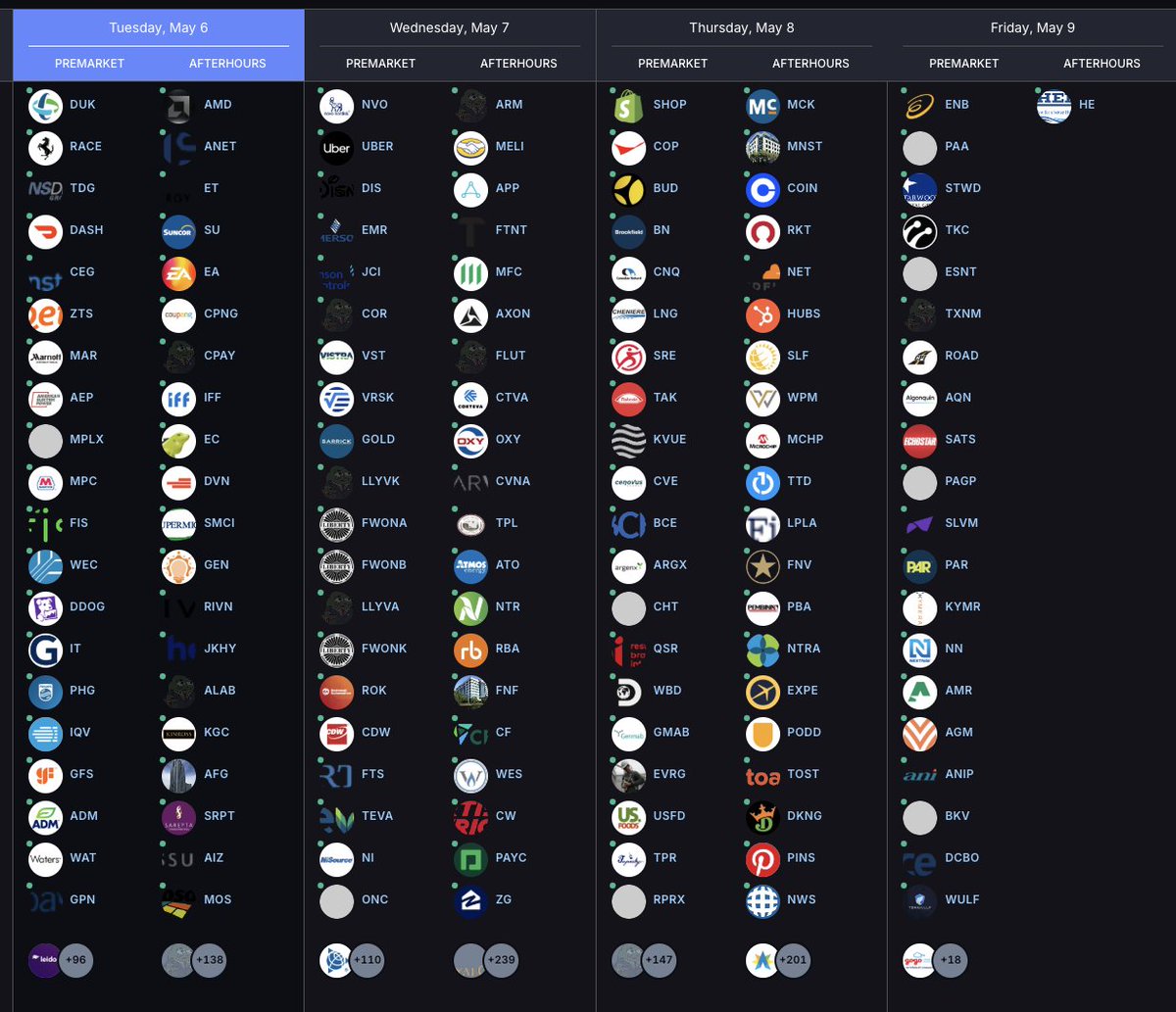Open the MCK ticker link
Viewport: 1176px width, 1012px height.
point(801,105)
